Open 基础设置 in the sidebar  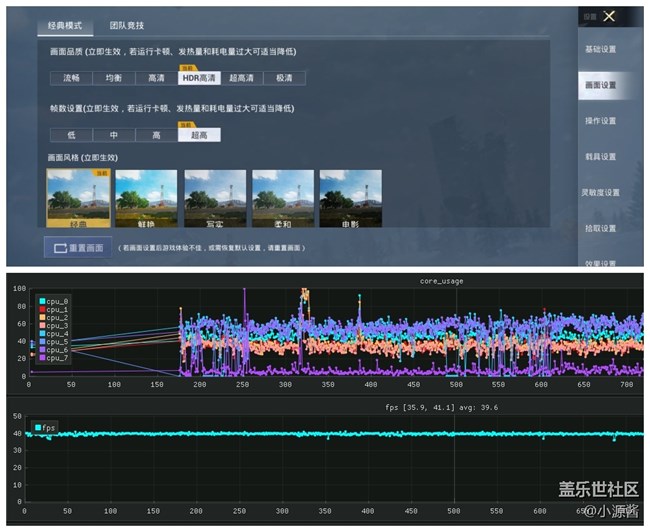pyautogui.click(x=599, y=49)
